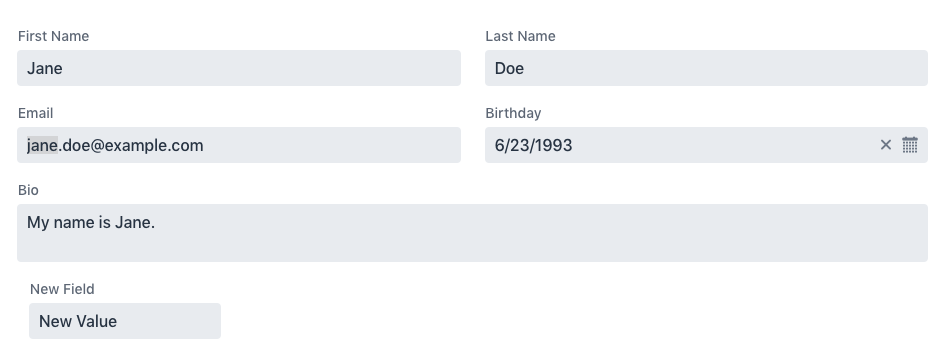Click the empty lower area of the Bio box

(x=472, y=249)
